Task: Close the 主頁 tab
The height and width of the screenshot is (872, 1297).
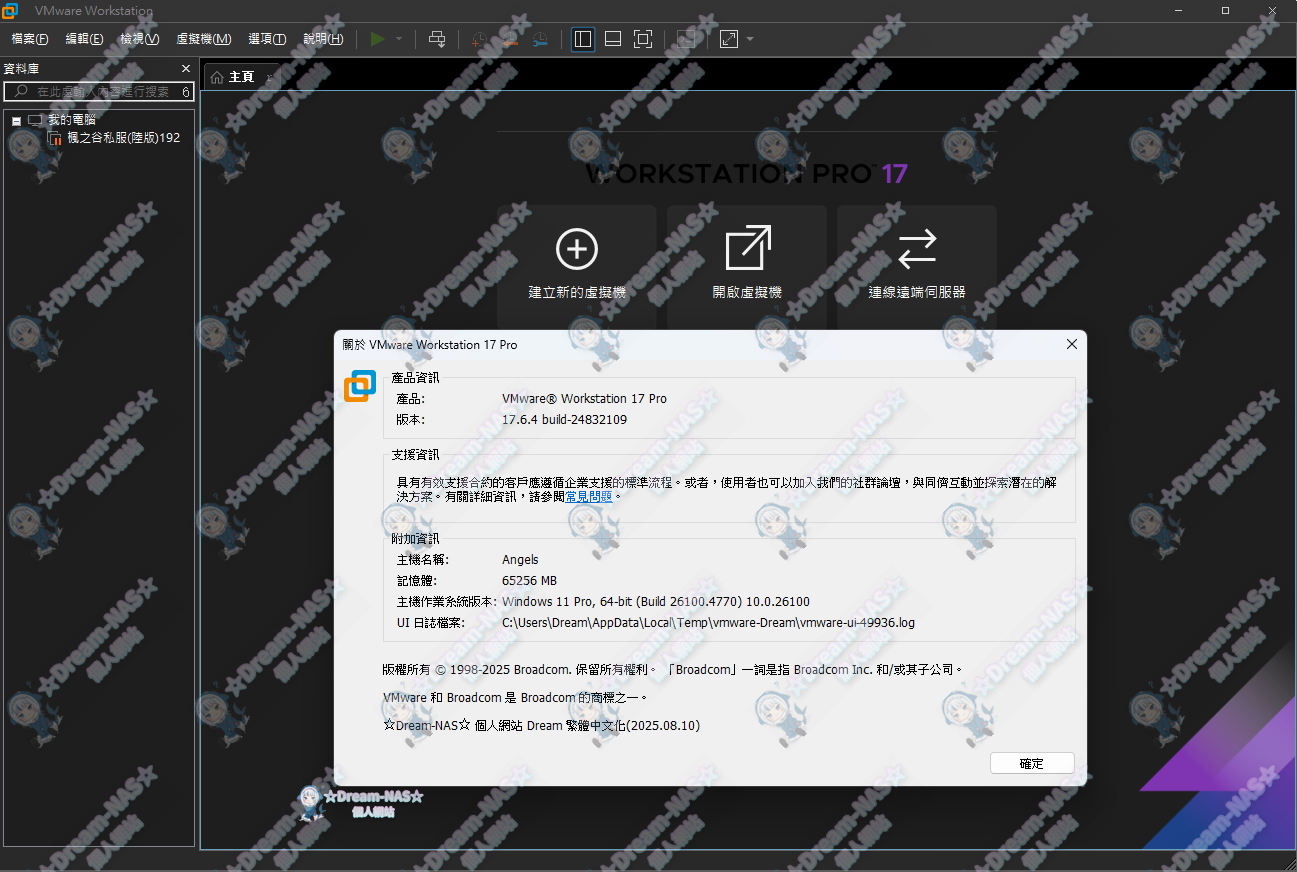Action: (x=269, y=77)
